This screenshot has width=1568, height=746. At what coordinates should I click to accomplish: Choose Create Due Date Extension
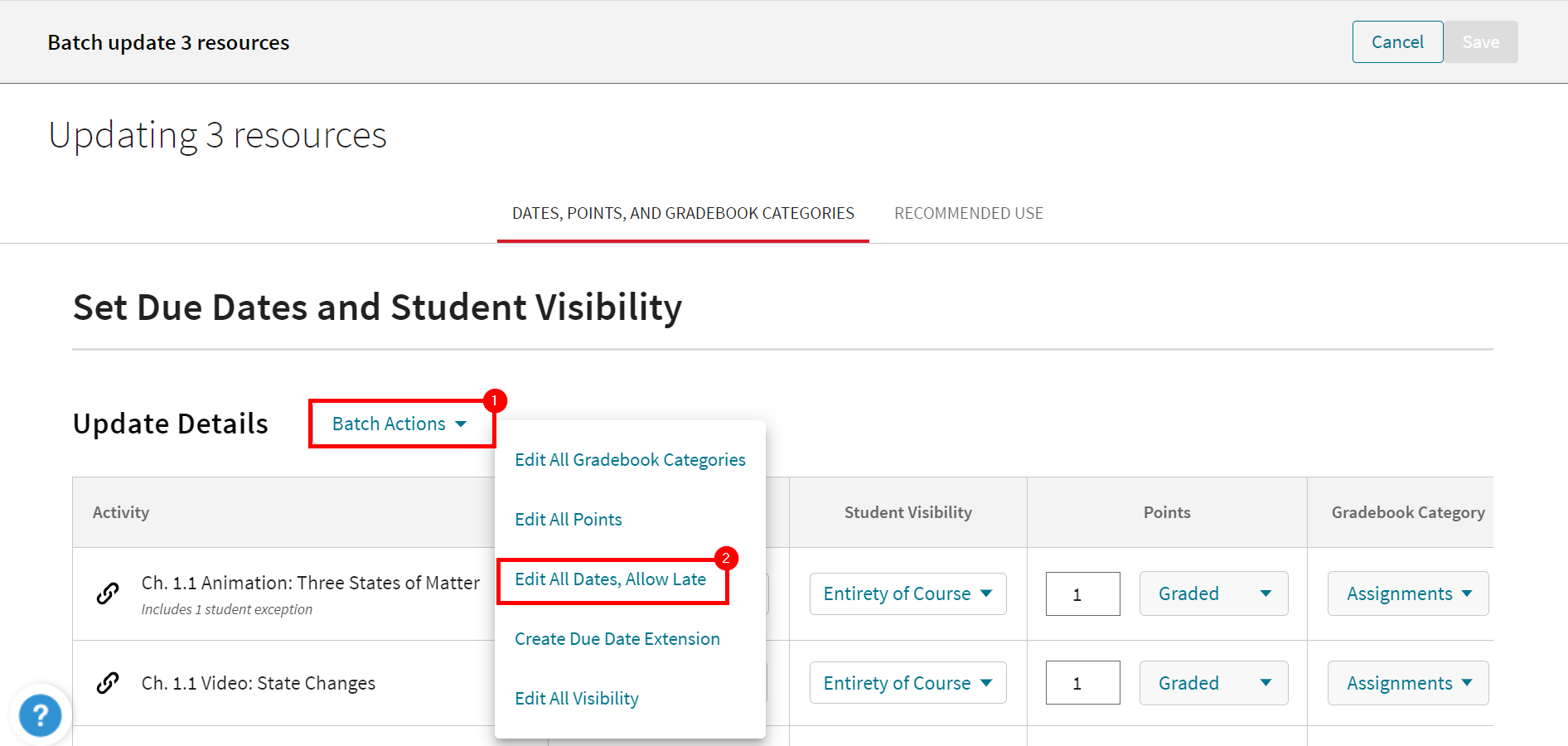pos(617,638)
